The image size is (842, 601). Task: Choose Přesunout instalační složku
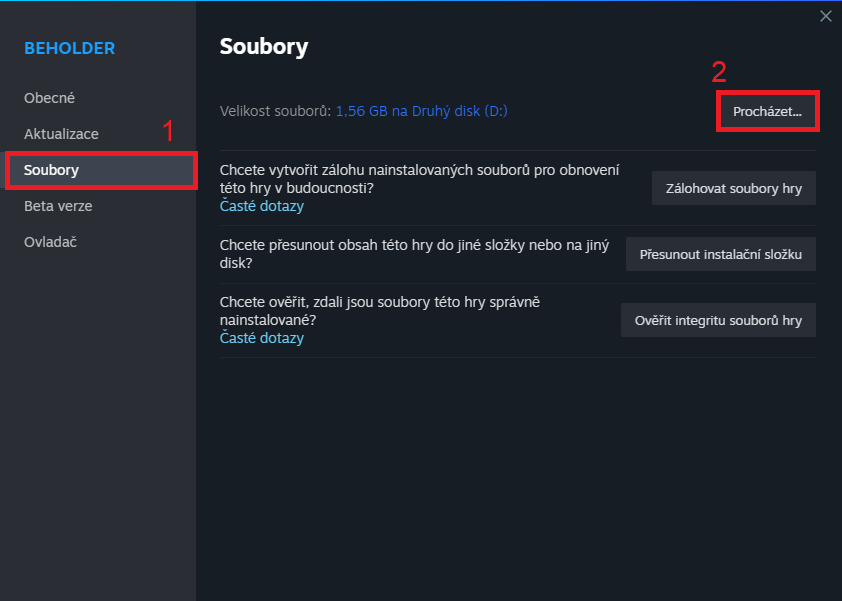(x=720, y=254)
